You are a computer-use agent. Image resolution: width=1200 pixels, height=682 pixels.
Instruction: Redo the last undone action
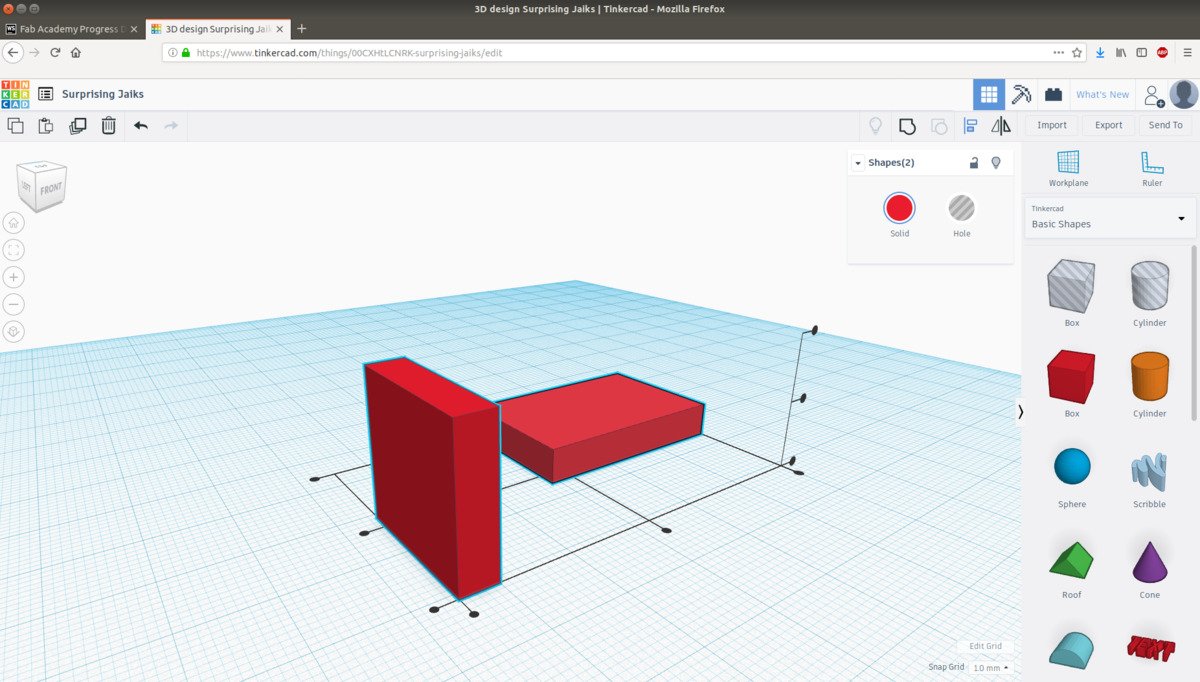coord(171,125)
